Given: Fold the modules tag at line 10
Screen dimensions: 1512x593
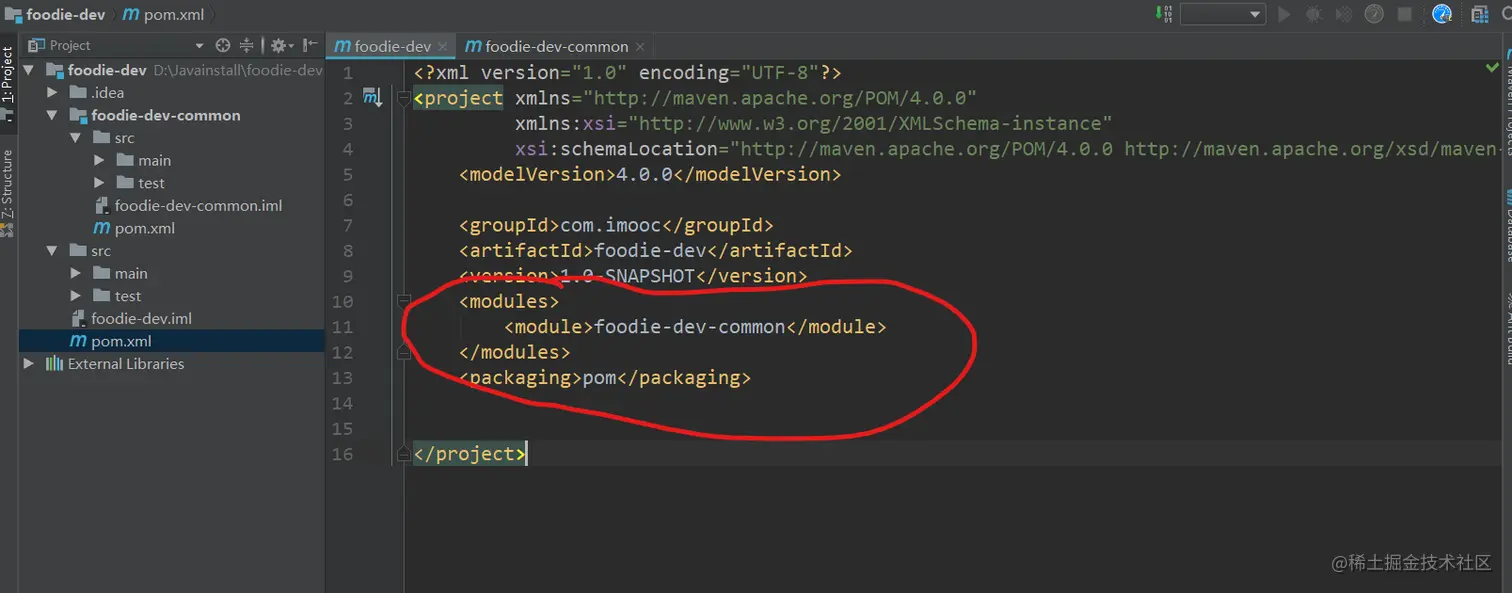Looking at the screenshot, I should 403,301.
